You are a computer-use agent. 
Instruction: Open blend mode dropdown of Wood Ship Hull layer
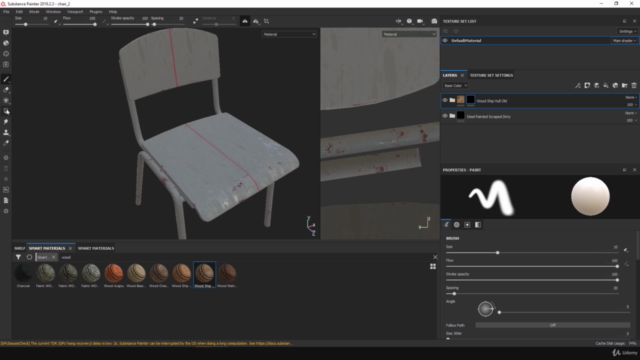pos(630,98)
